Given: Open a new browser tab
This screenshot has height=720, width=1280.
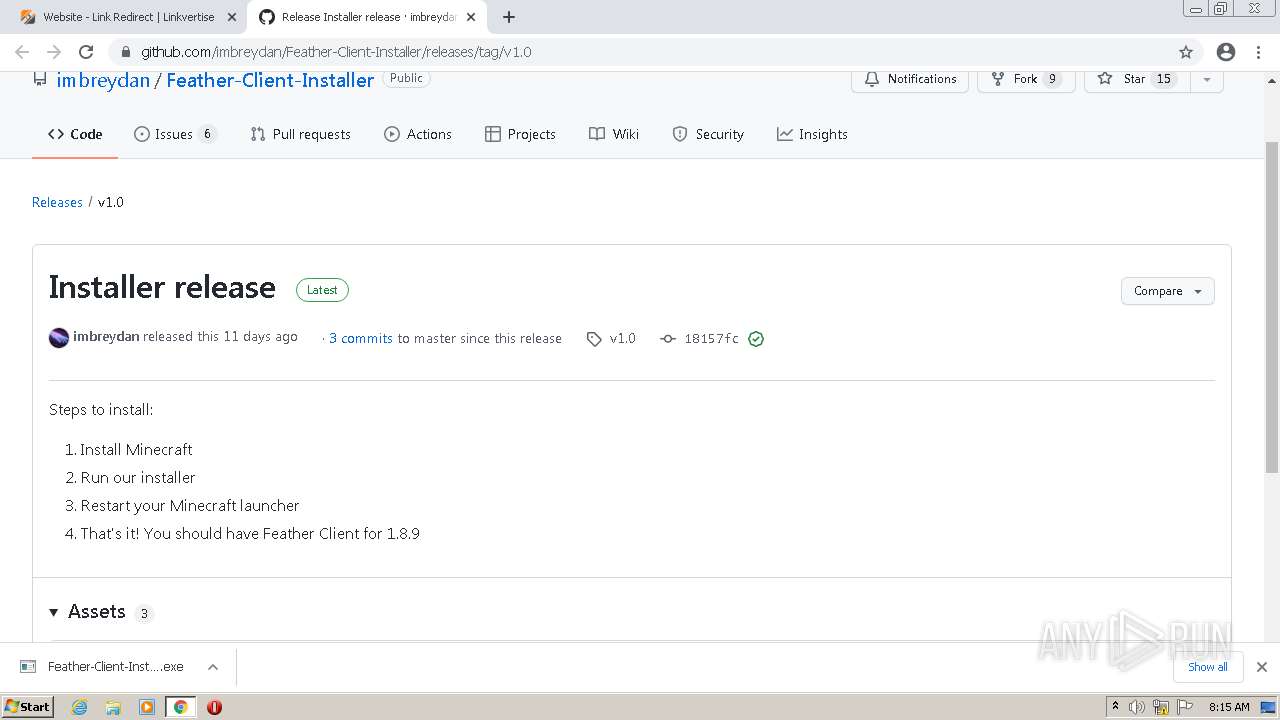Looking at the screenshot, I should (x=509, y=17).
